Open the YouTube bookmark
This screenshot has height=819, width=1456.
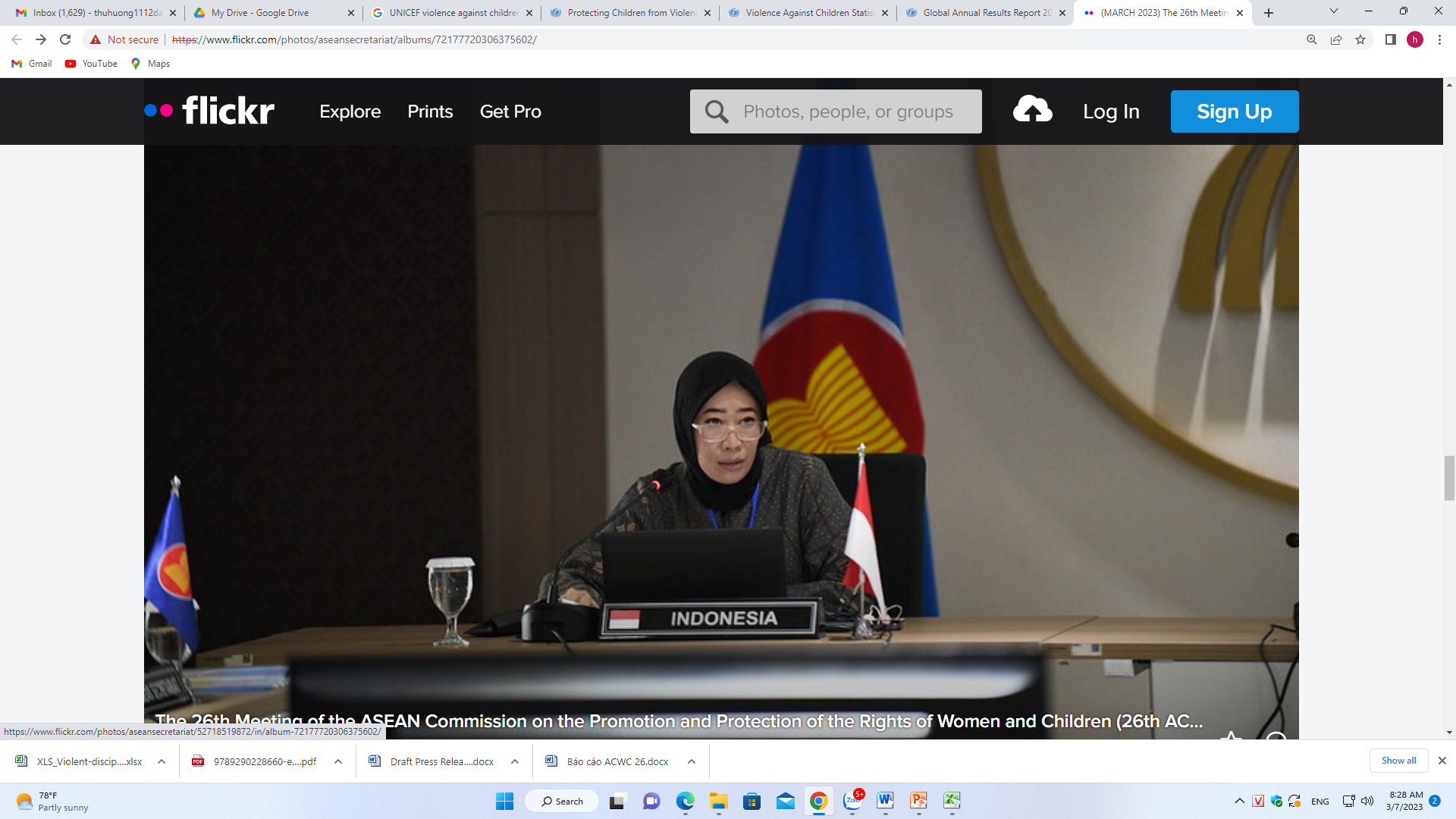coord(91,64)
